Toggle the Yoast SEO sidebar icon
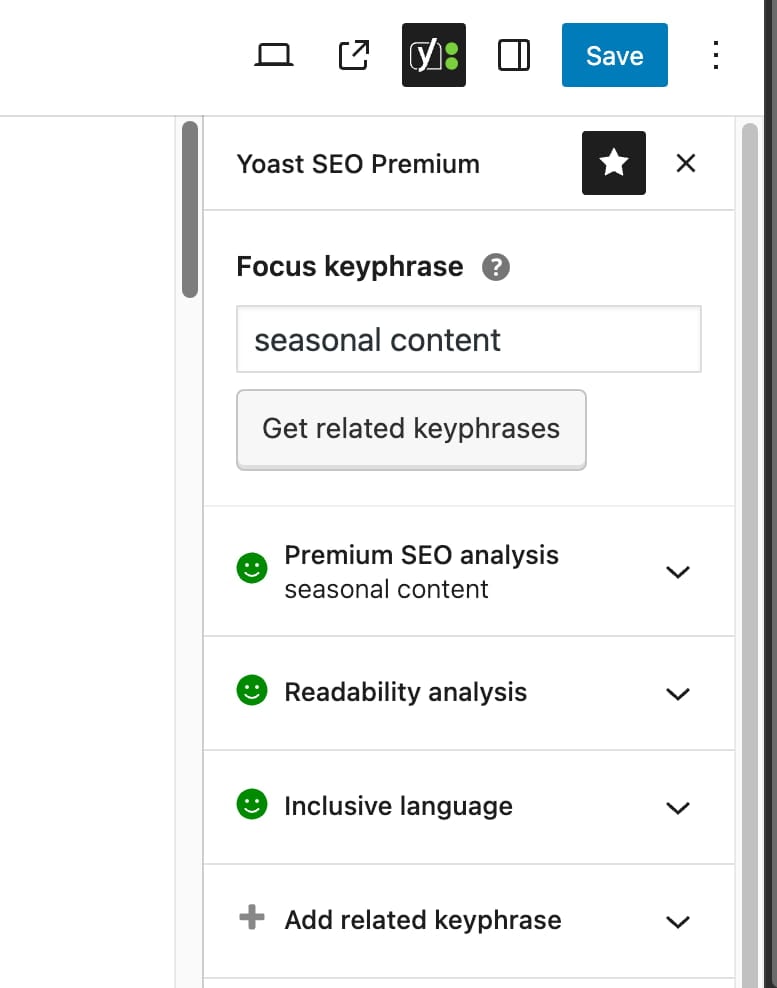This screenshot has width=777, height=988. coord(434,55)
